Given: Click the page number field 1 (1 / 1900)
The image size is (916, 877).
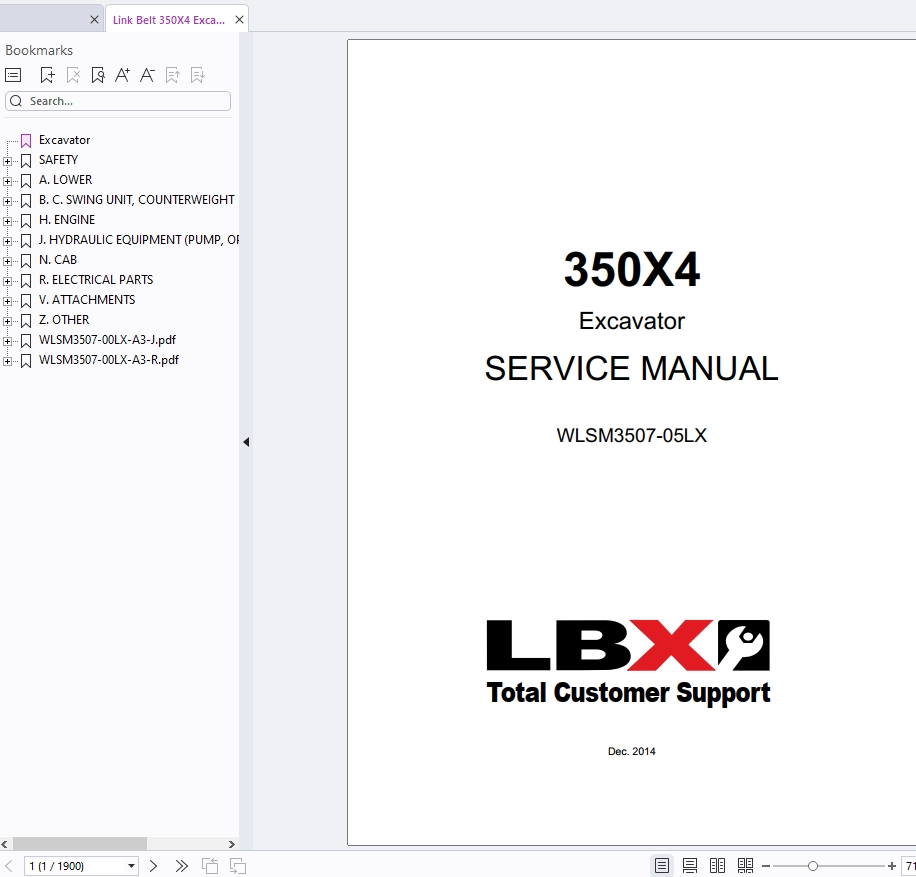Looking at the screenshot, I should click(75, 866).
